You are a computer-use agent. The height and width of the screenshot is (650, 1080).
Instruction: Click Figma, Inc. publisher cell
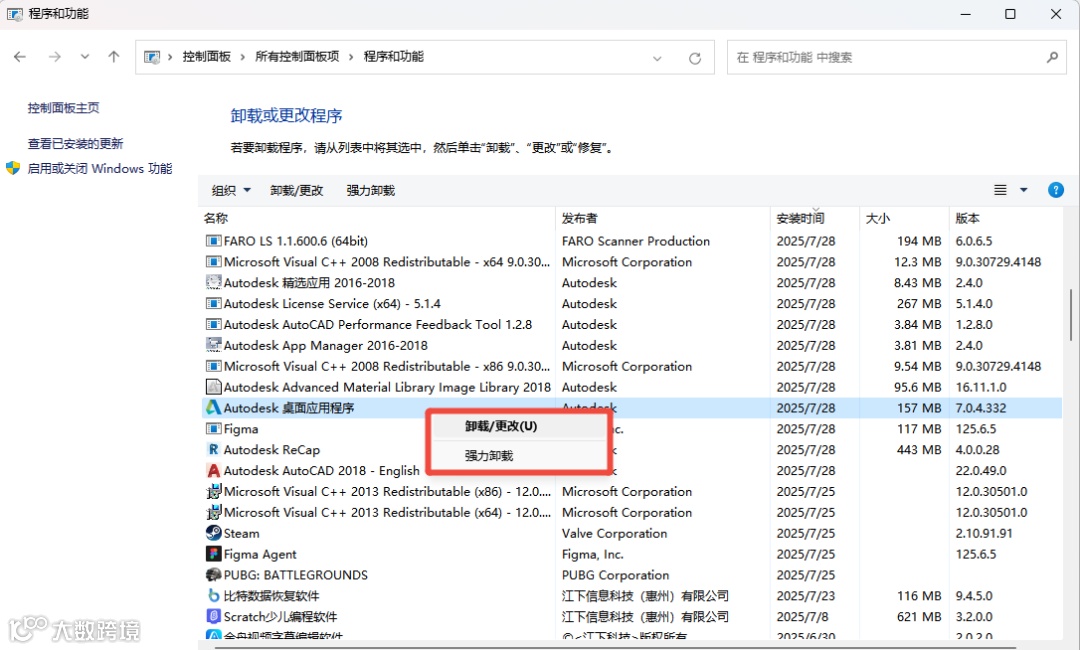[x=592, y=554]
